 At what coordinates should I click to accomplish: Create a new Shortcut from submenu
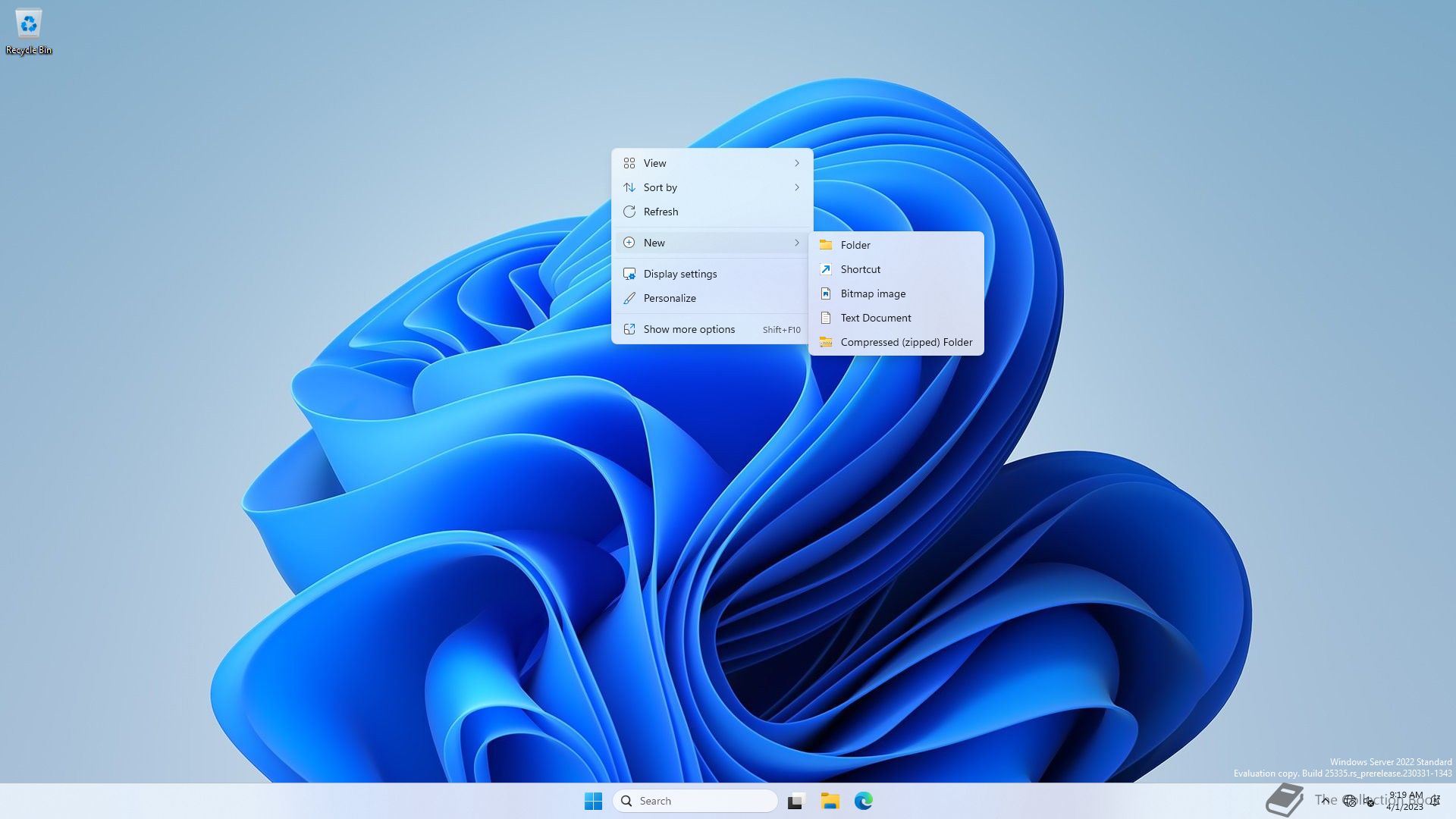[x=896, y=269]
